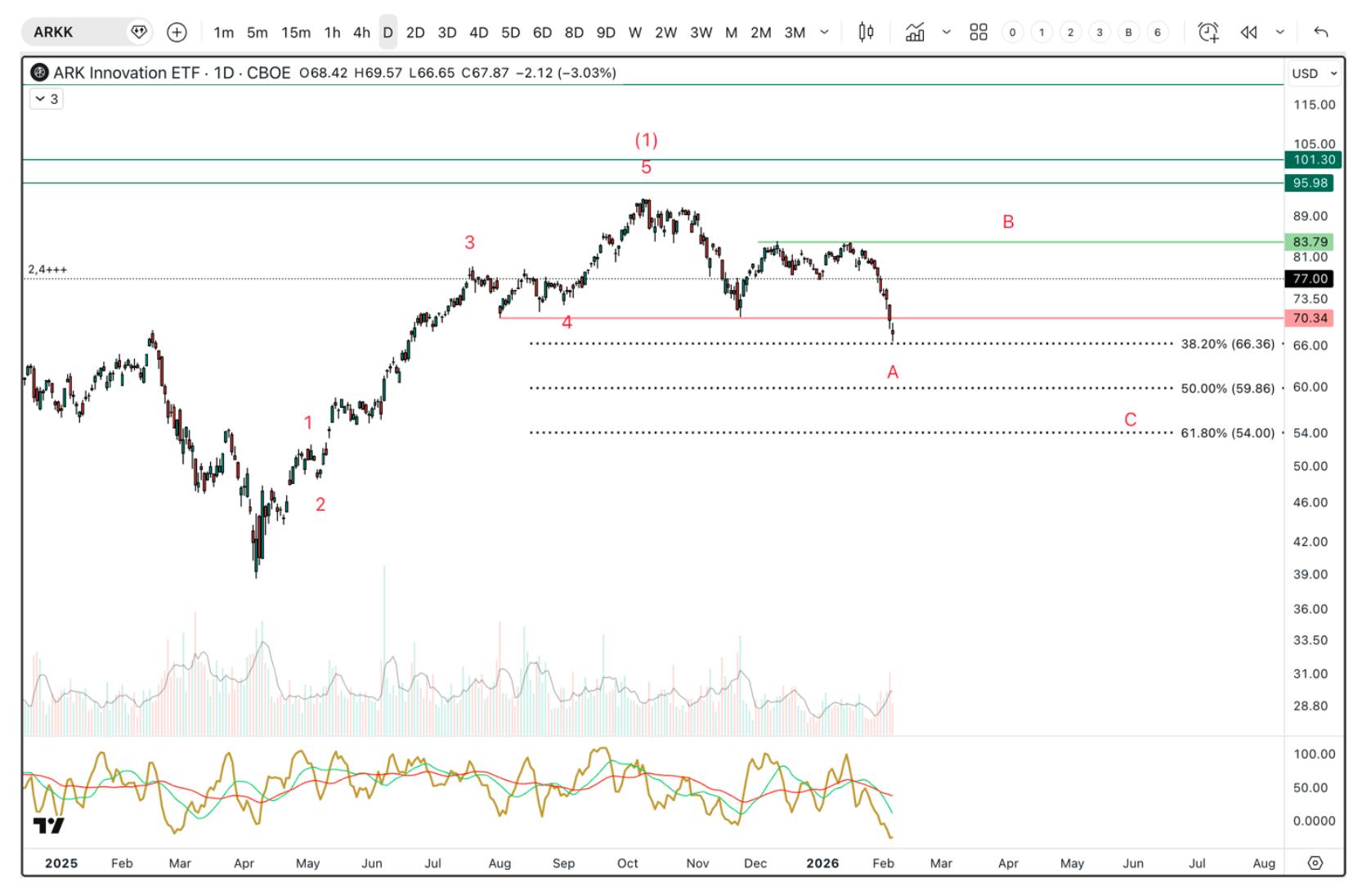Choose the W weekly timeframe
This screenshot has width=1362, height=896.
pos(635,32)
